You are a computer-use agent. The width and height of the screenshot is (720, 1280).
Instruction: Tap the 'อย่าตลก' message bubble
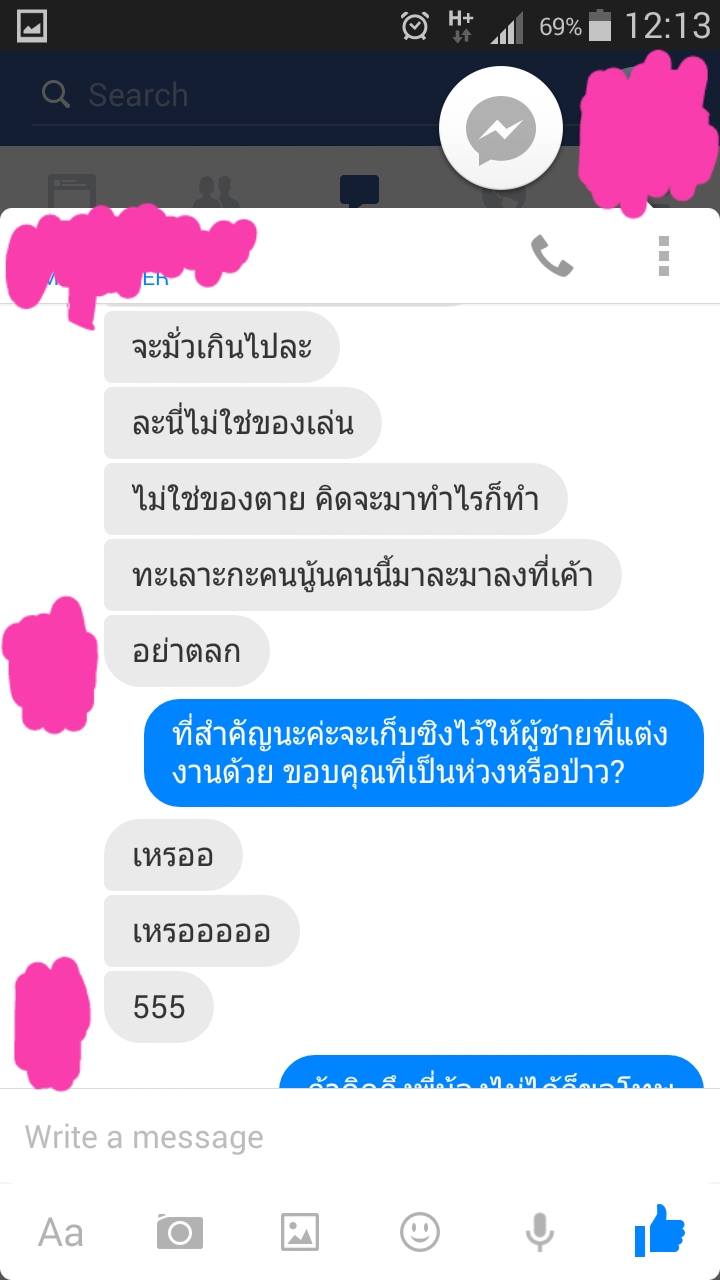point(187,651)
